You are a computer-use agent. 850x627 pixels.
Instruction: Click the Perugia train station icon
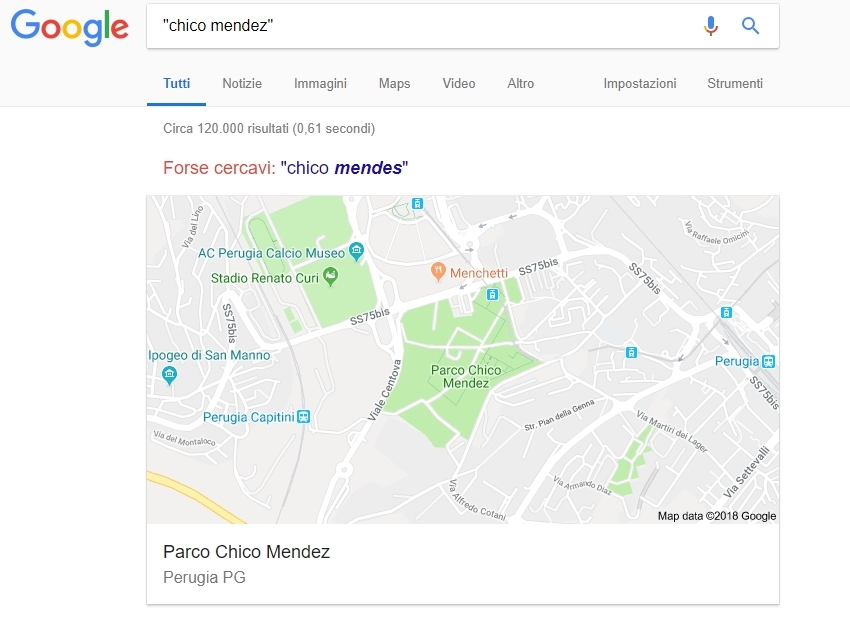click(x=768, y=361)
